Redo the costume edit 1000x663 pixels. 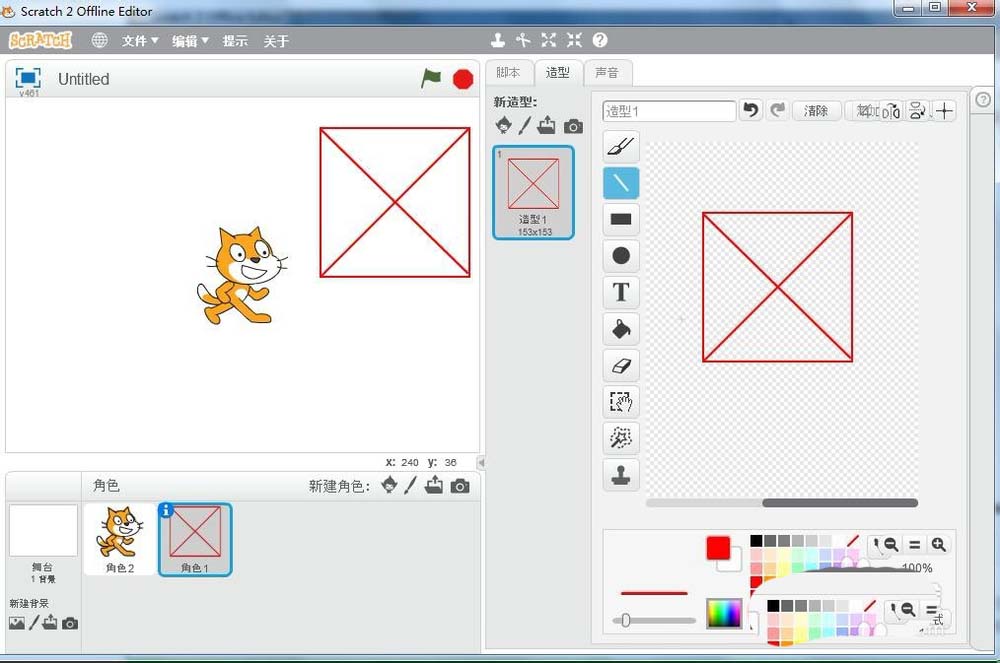777,110
